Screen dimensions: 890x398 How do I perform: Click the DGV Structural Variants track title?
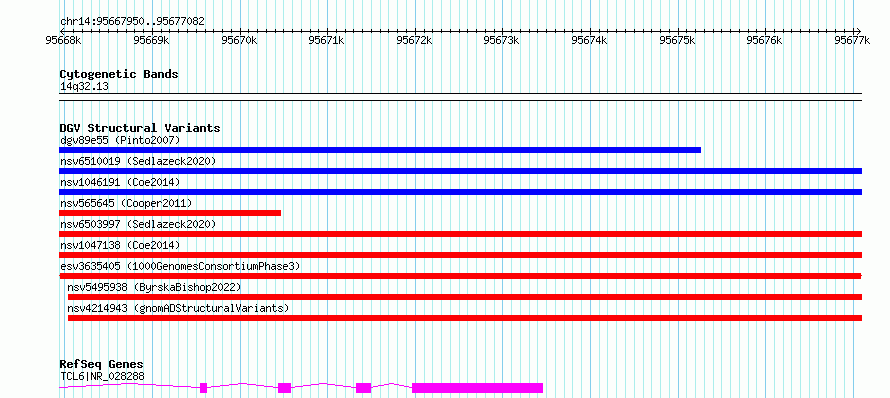(x=140, y=128)
